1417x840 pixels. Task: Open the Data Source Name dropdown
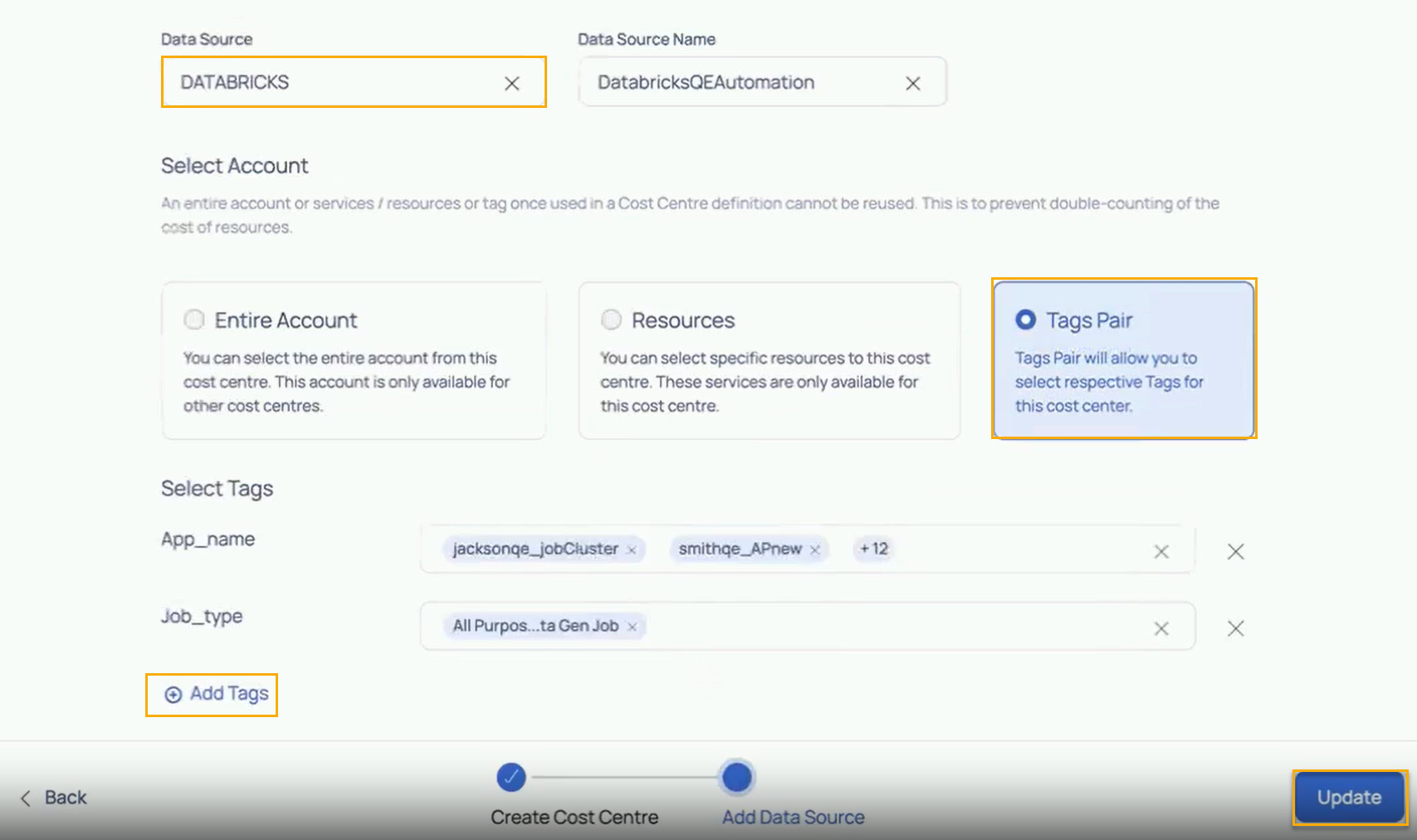[x=762, y=82]
